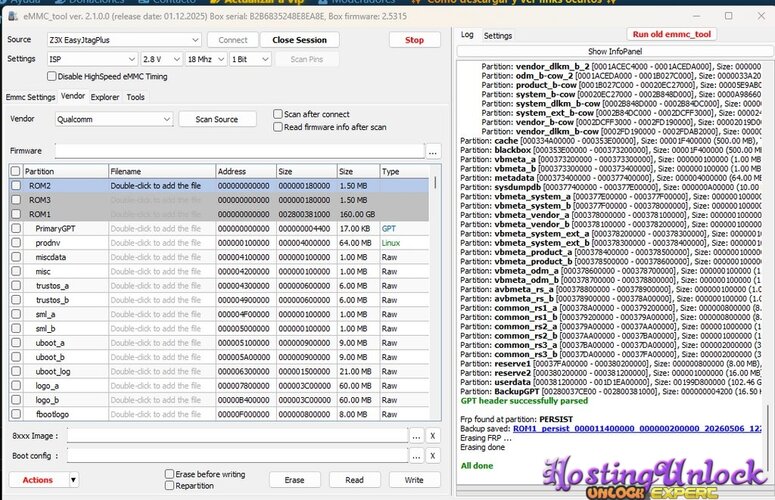Click the Write button
The width and height of the screenshot is (775, 500).
(x=414, y=480)
